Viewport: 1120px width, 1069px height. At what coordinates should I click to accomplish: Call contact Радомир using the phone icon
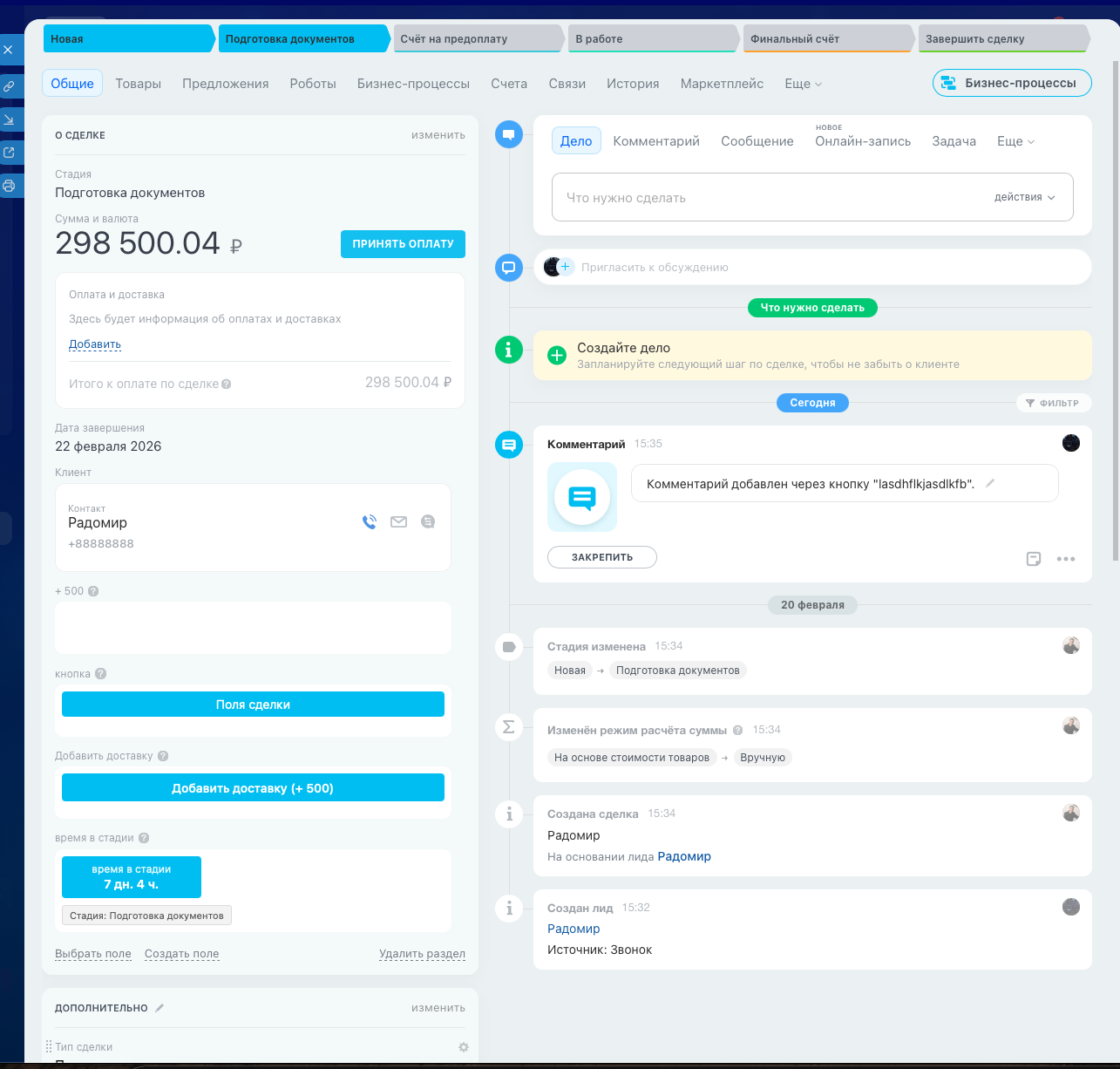[x=369, y=521]
